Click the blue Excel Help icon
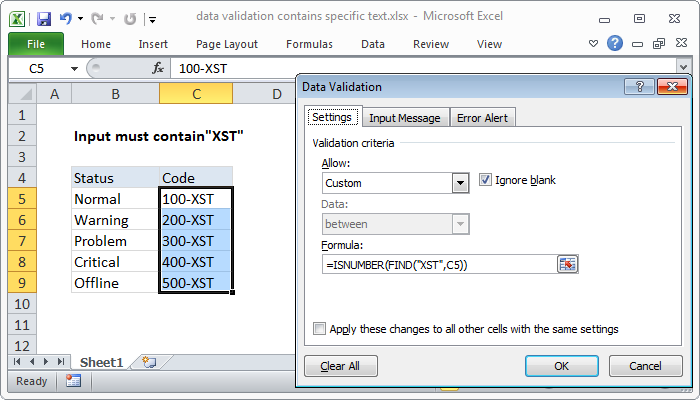The width and height of the screenshot is (700, 400). click(615, 43)
